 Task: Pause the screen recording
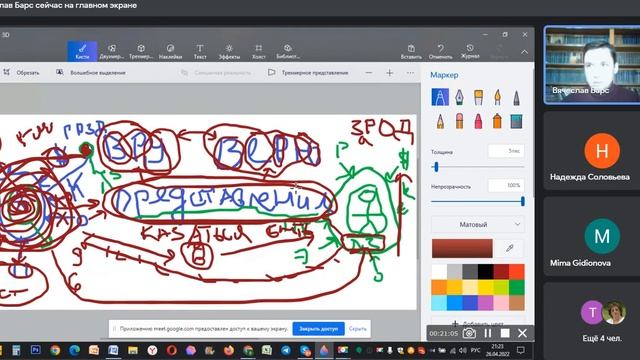[487, 333]
